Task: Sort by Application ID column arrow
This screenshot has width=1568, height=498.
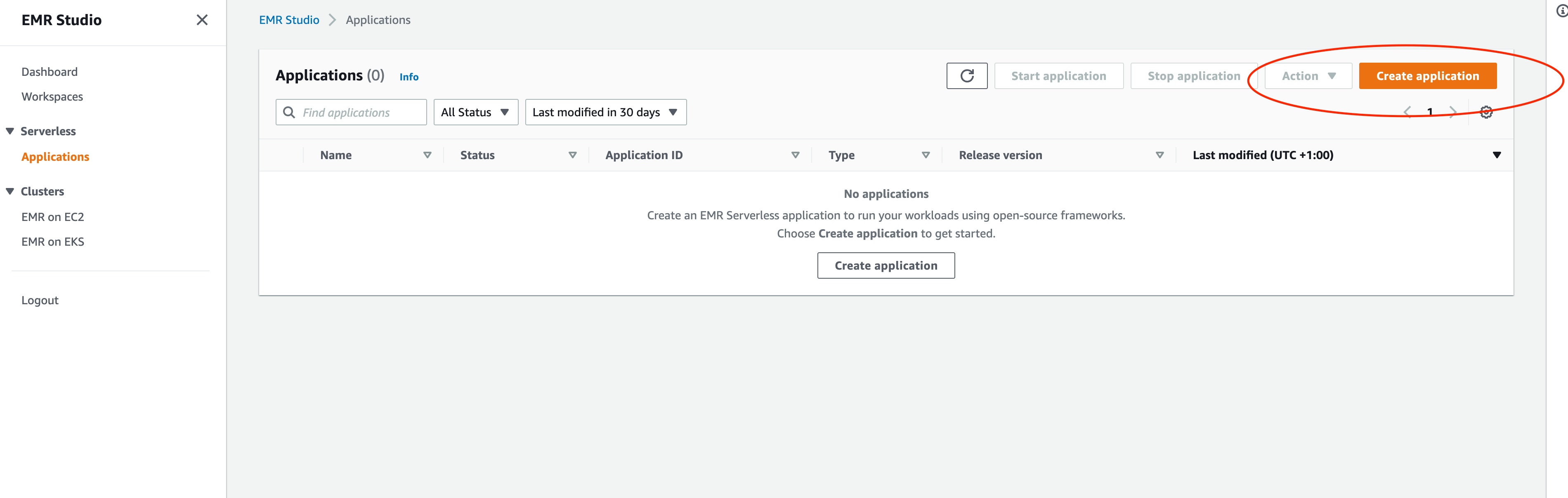Action: pos(795,155)
